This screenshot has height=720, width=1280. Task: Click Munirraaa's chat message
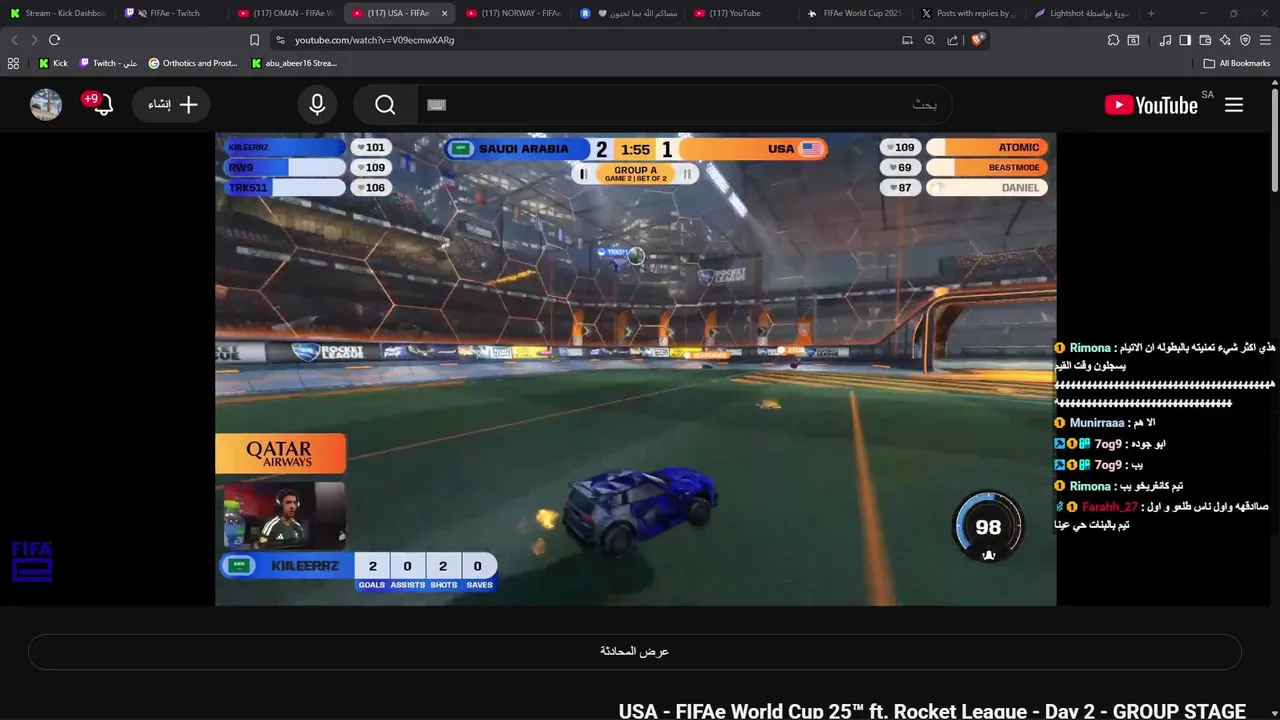[x=1105, y=423]
